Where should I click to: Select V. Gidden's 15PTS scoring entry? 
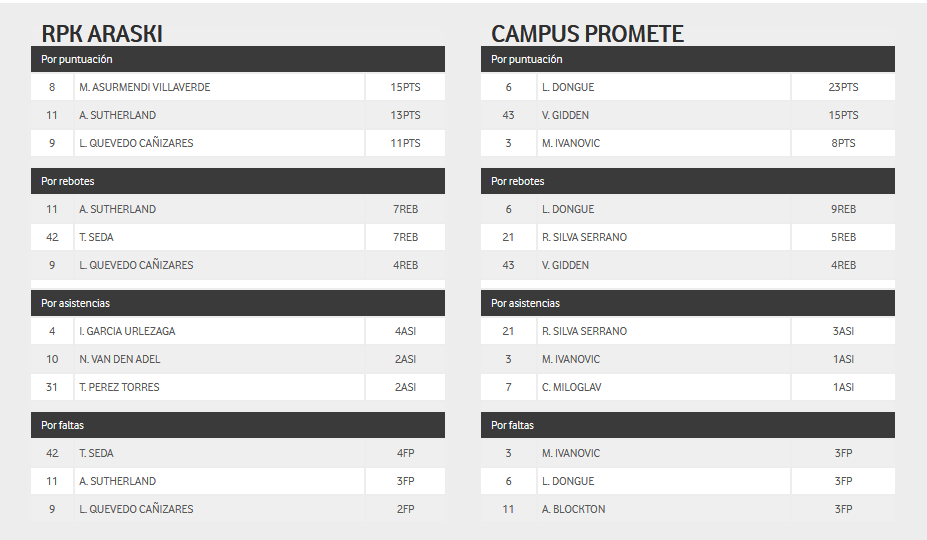[688, 115]
